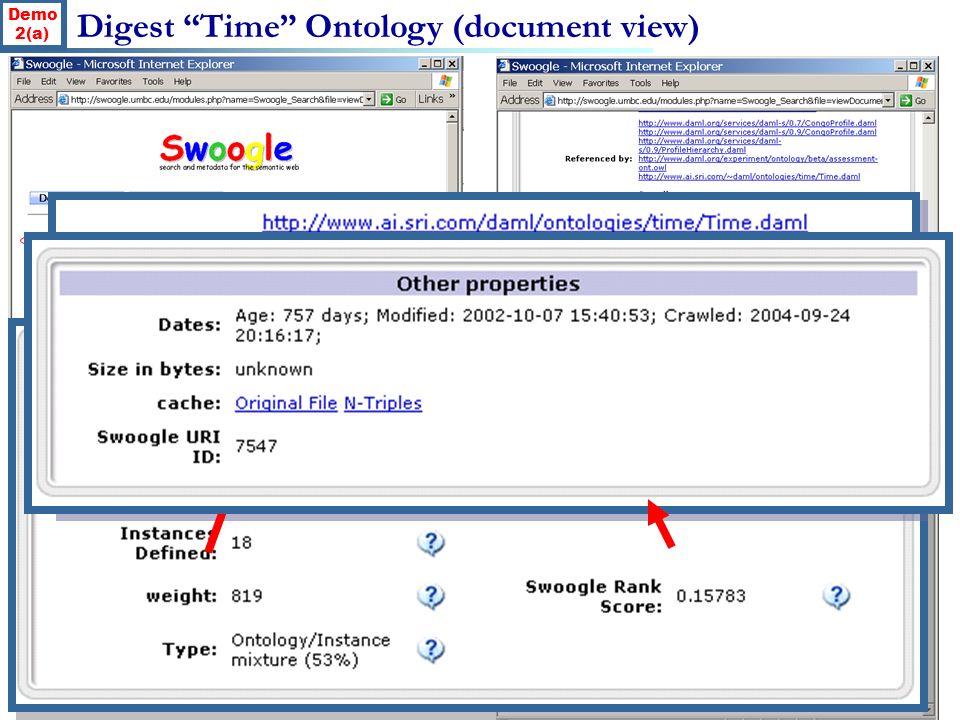Screen dimensions: 960x720
Task: Open the View menu in left IE window
Action: 76,81
